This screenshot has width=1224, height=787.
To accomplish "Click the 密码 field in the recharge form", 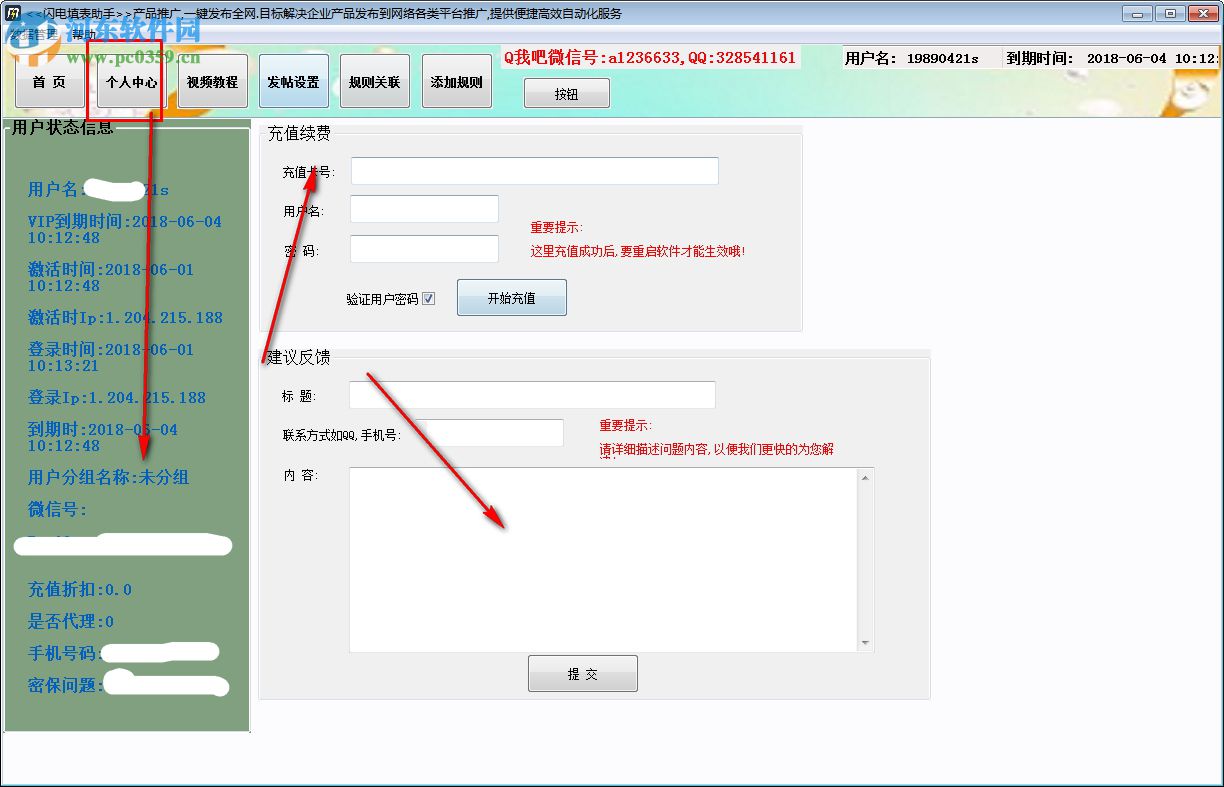I will click(423, 248).
